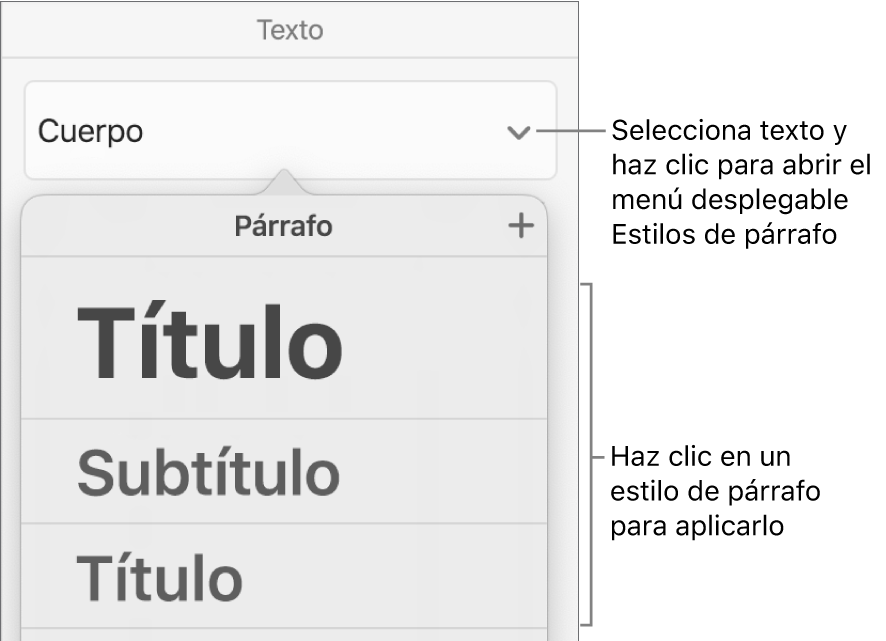The width and height of the screenshot is (886, 641).
Task: Click the divider line below the Texto header
Action: point(290,57)
